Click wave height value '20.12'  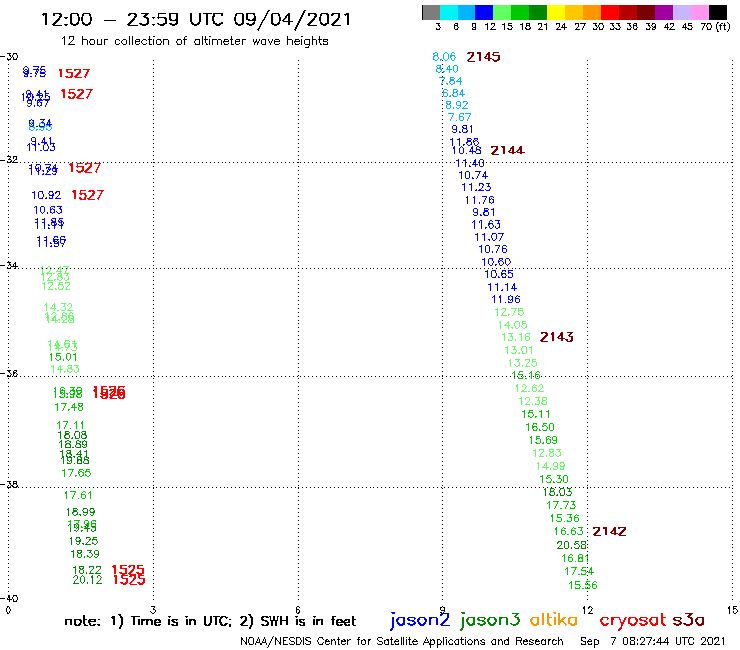(87, 580)
